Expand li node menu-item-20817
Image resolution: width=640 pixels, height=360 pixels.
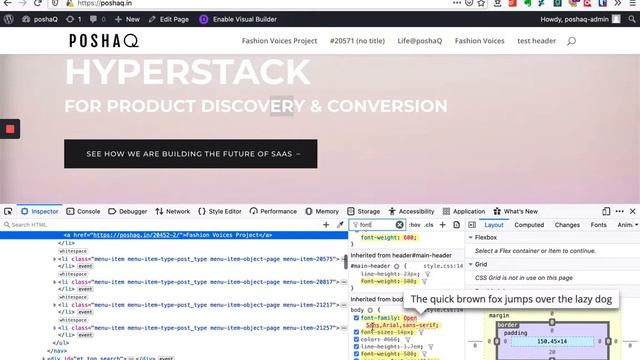(x=55, y=282)
